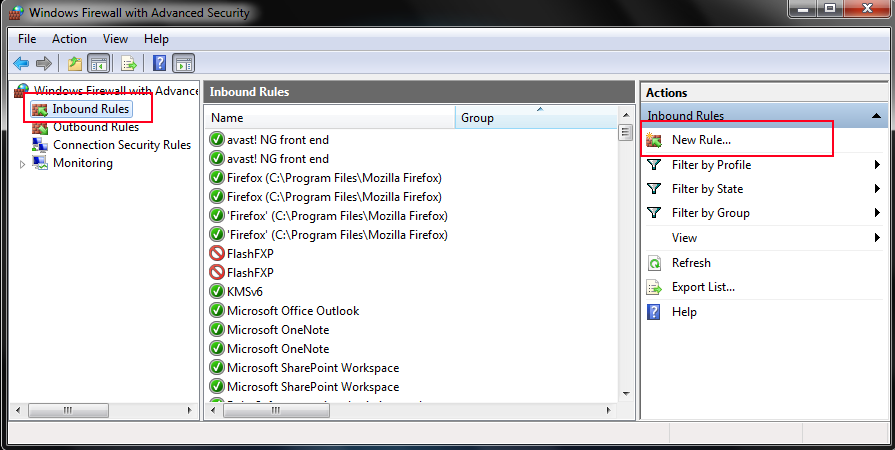The height and width of the screenshot is (450, 895).
Task: Click Refresh in the Actions pane
Action: pos(691,263)
